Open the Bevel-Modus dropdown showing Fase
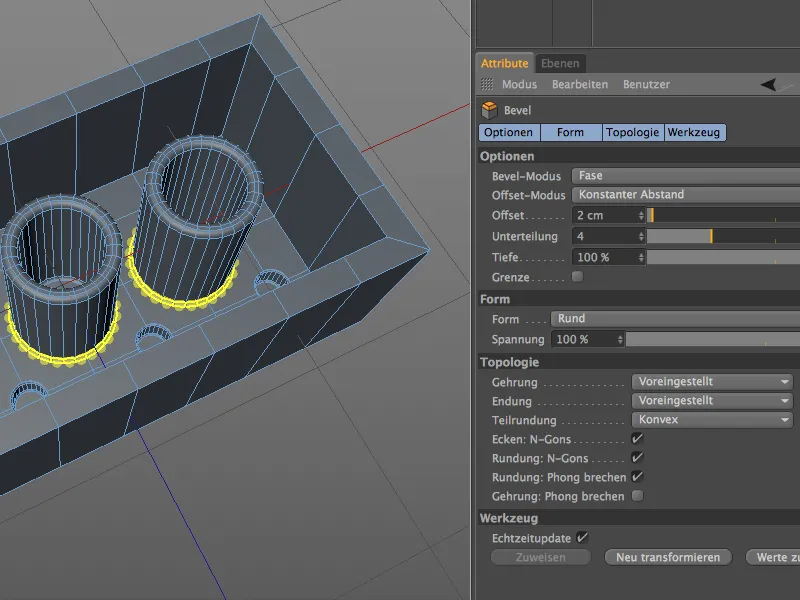 [x=686, y=176]
